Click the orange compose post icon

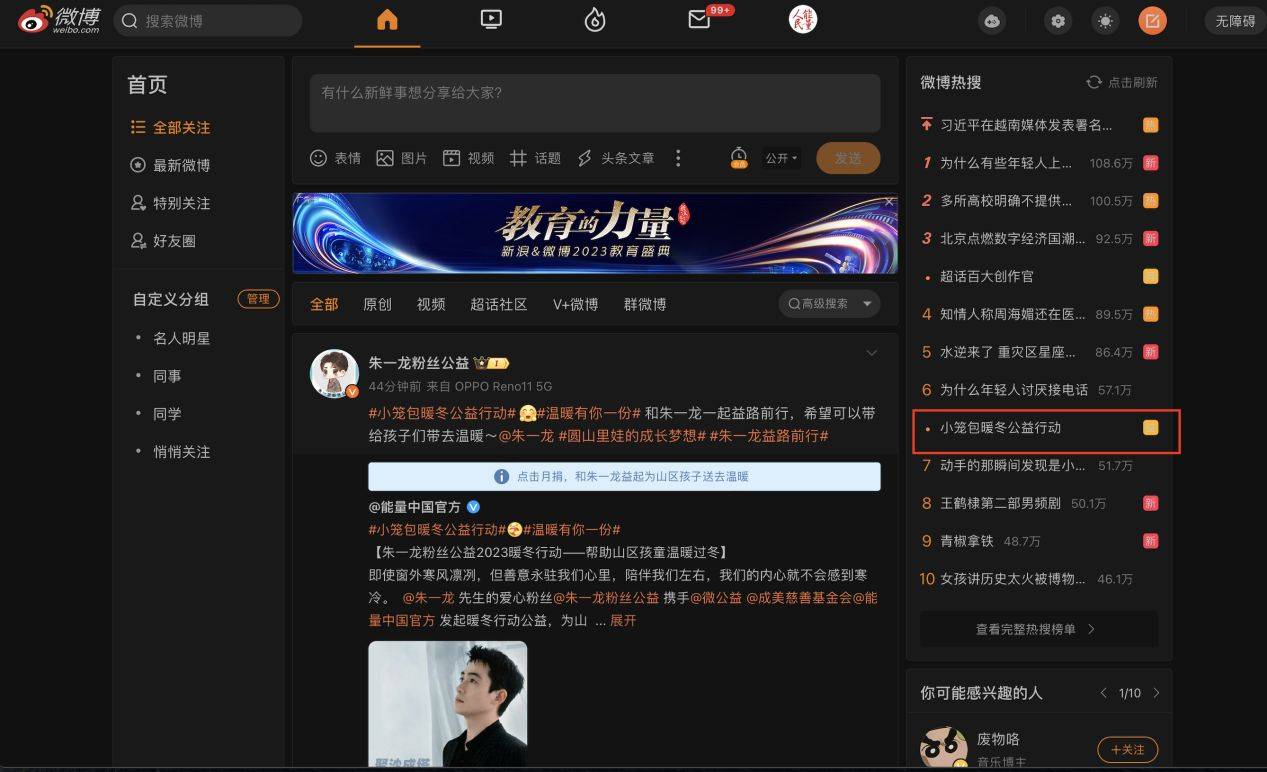(1152, 21)
